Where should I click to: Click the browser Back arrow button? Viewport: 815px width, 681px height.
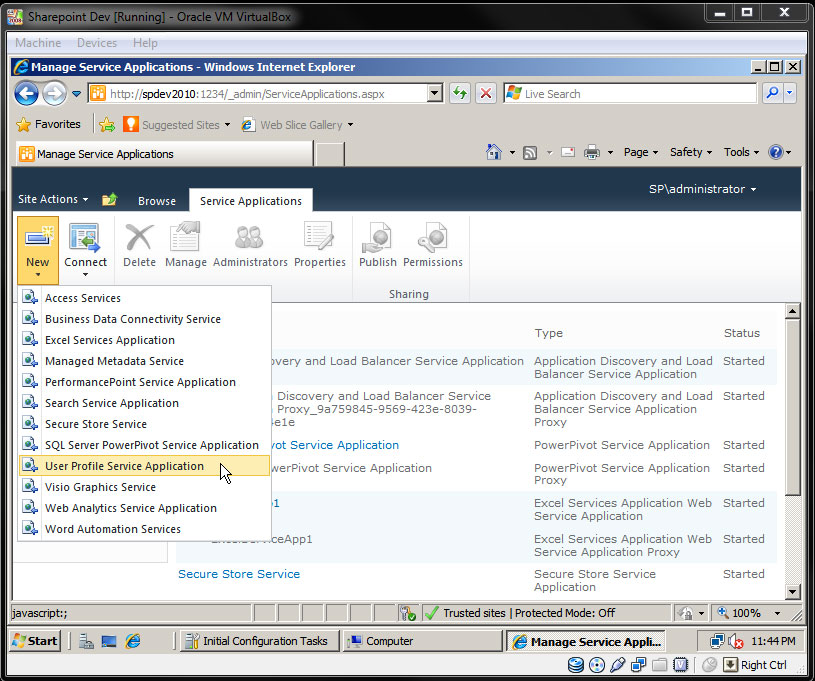27,94
